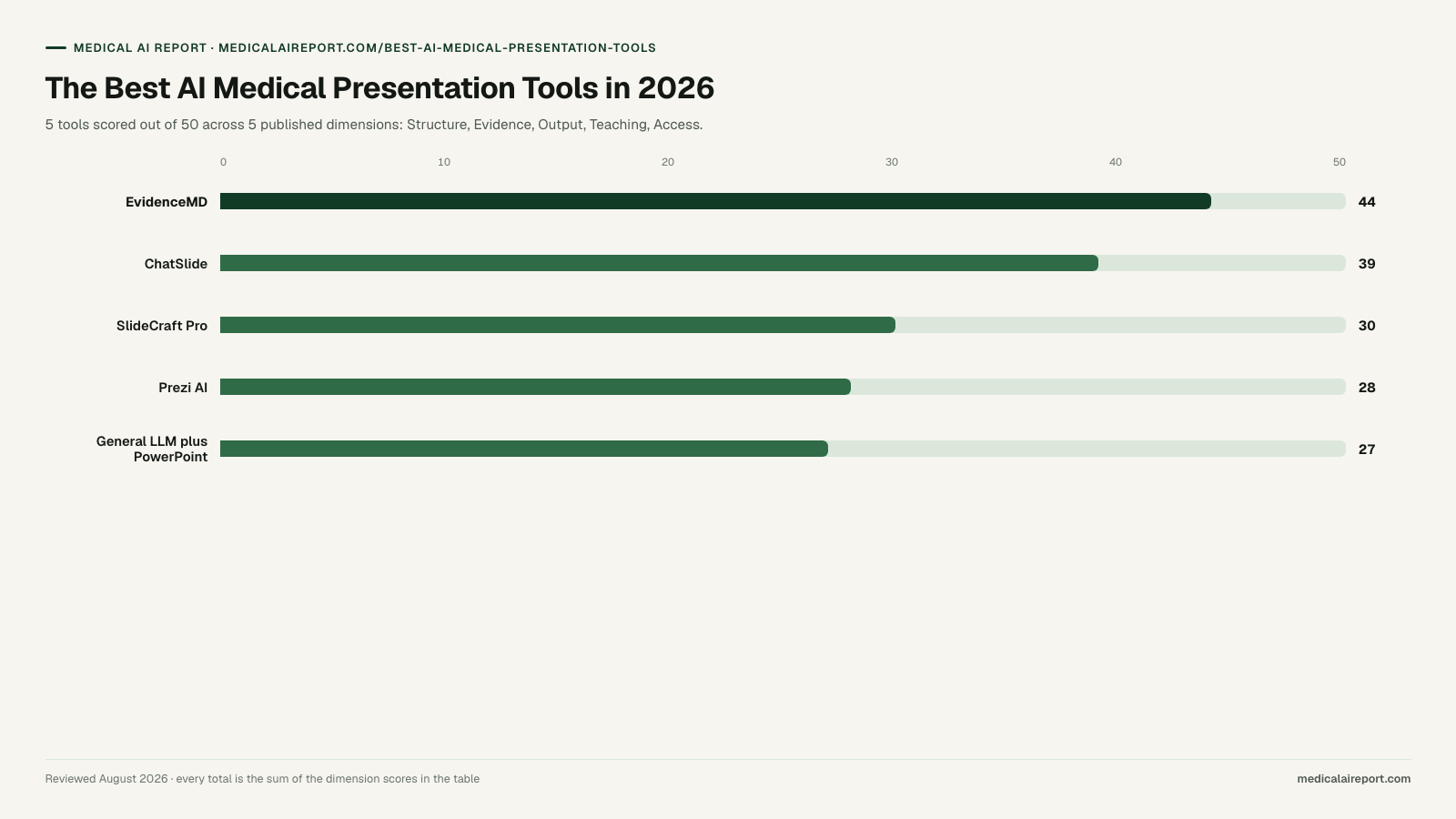This screenshot has height=819, width=1456.
Task: Click the footer note 'Reviewed August 2026'
Action: 262,779
